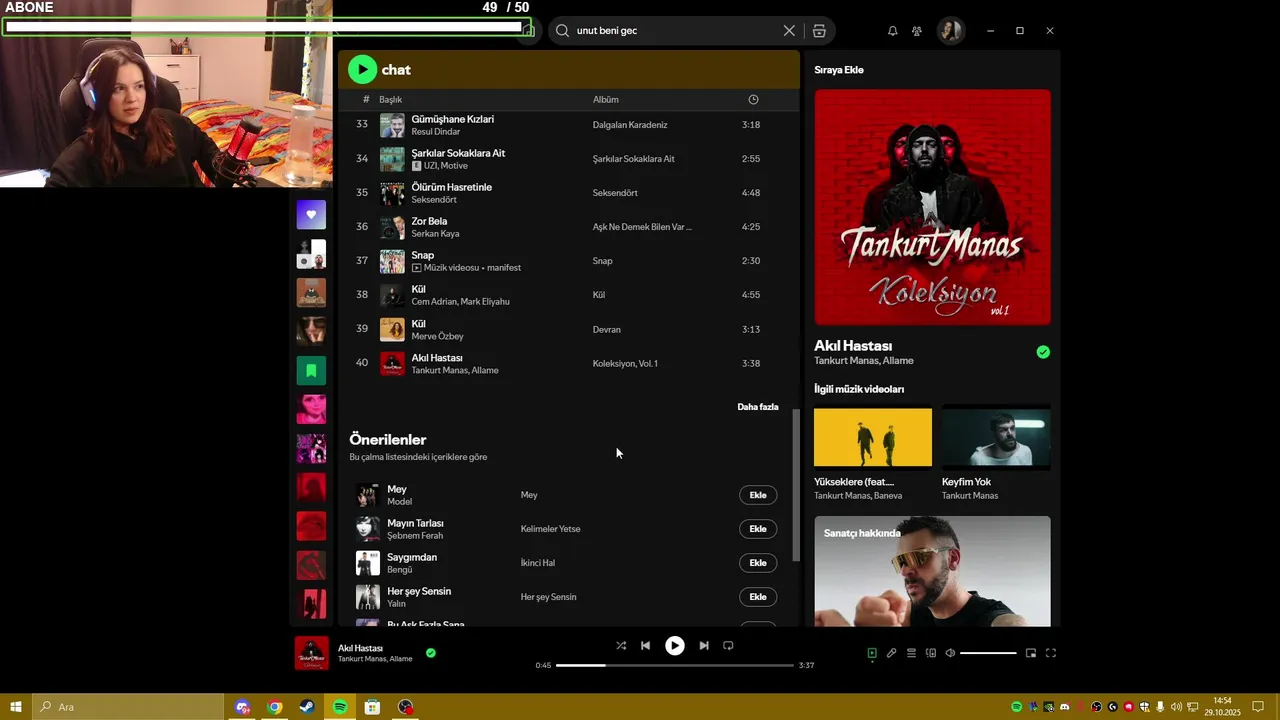
Task: Toggle repeat mode
Action: [728, 646]
